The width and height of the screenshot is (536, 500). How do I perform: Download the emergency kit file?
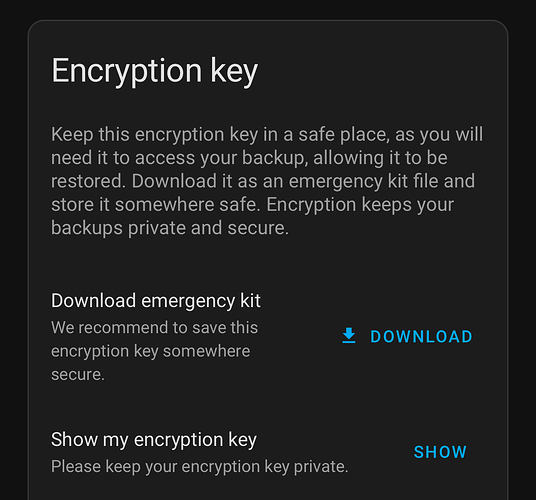[x=407, y=336]
